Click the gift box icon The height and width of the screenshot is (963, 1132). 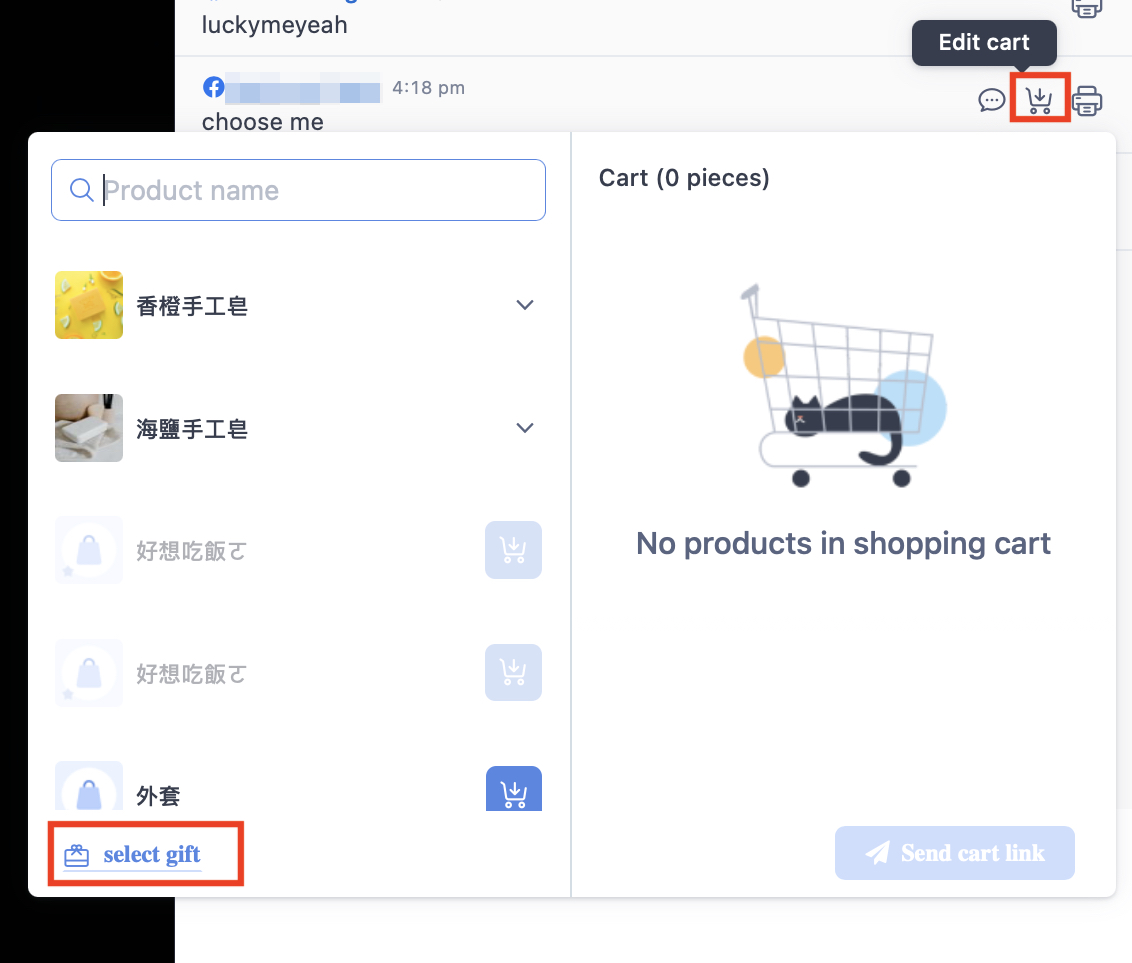[77, 855]
